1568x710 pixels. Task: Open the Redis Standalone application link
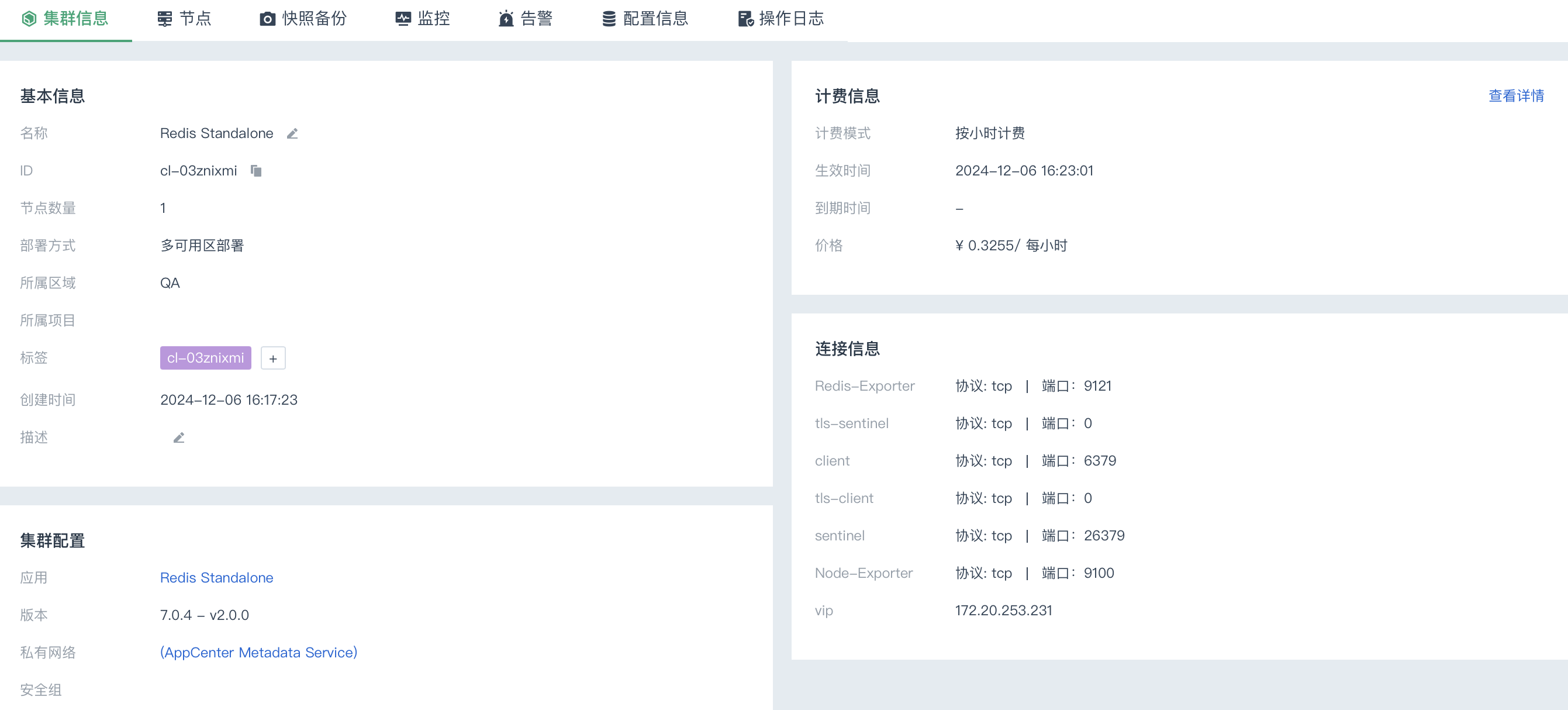click(x=217, y=578)
